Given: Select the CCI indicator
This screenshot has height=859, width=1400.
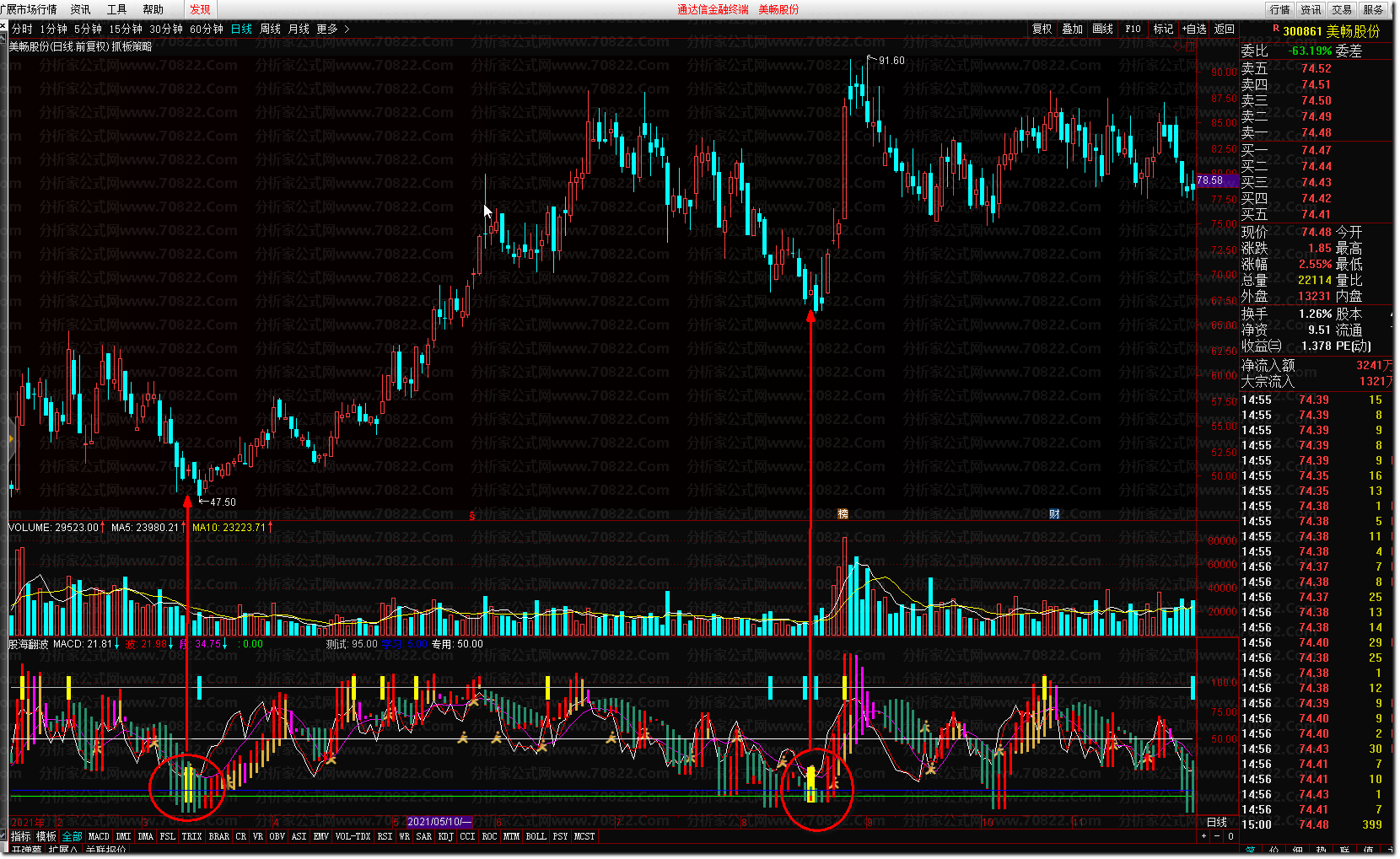Looking at the screenshot, I should (468, 836).
